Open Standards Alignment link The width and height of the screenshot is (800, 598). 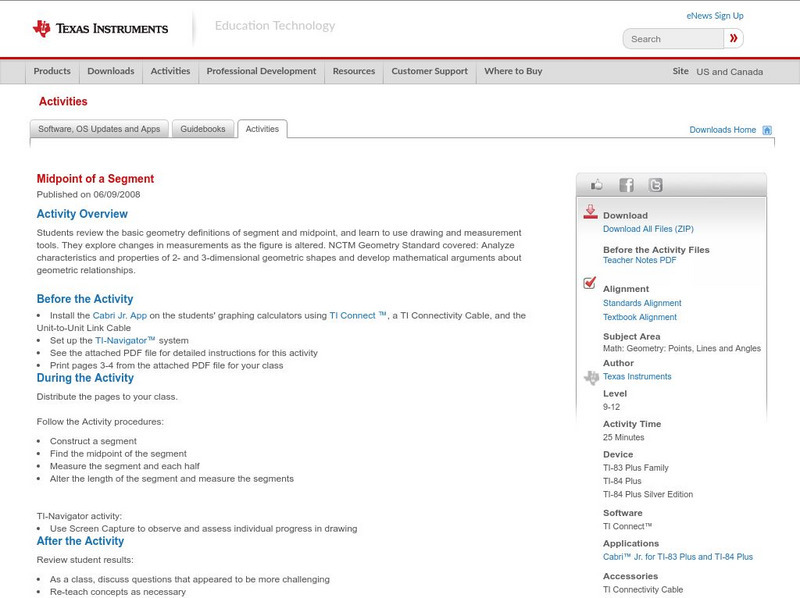(x=642, y=303)
